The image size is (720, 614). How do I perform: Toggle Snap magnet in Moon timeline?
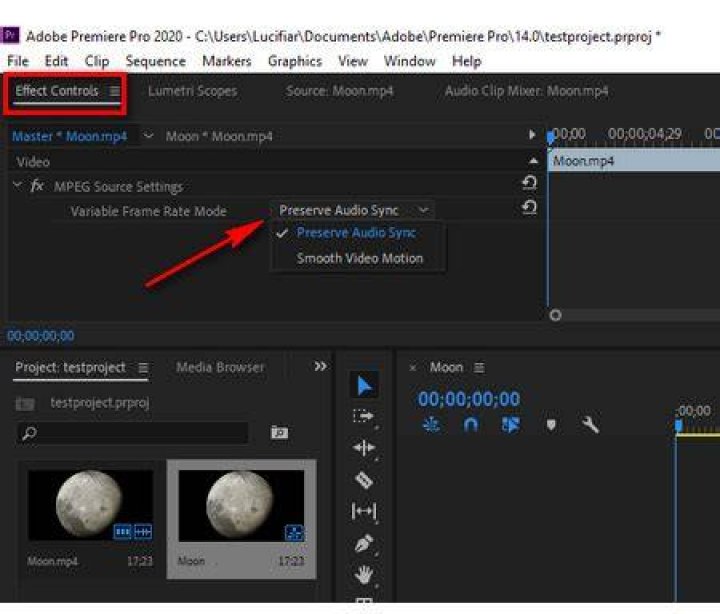(x=471, y=425)
